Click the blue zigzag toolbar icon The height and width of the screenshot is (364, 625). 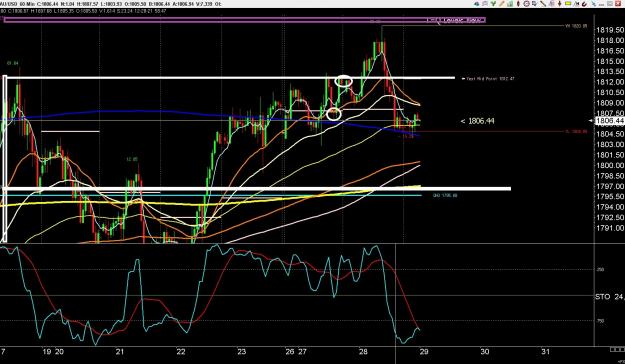[594, 4]
